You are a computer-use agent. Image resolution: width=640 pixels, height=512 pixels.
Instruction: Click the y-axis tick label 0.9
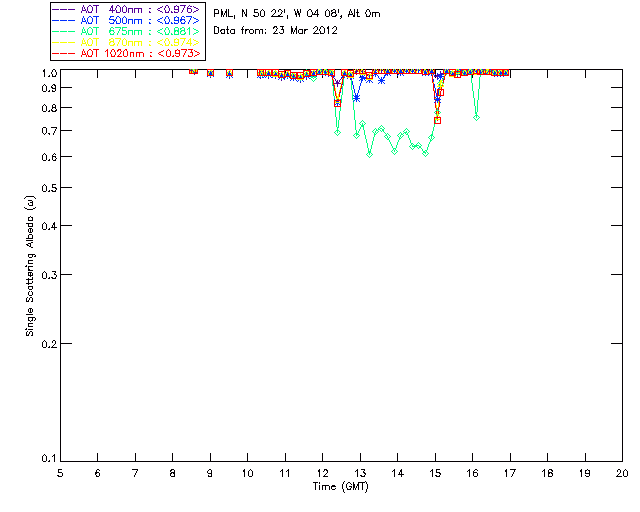pyautogui.click(x=49, y=88)
